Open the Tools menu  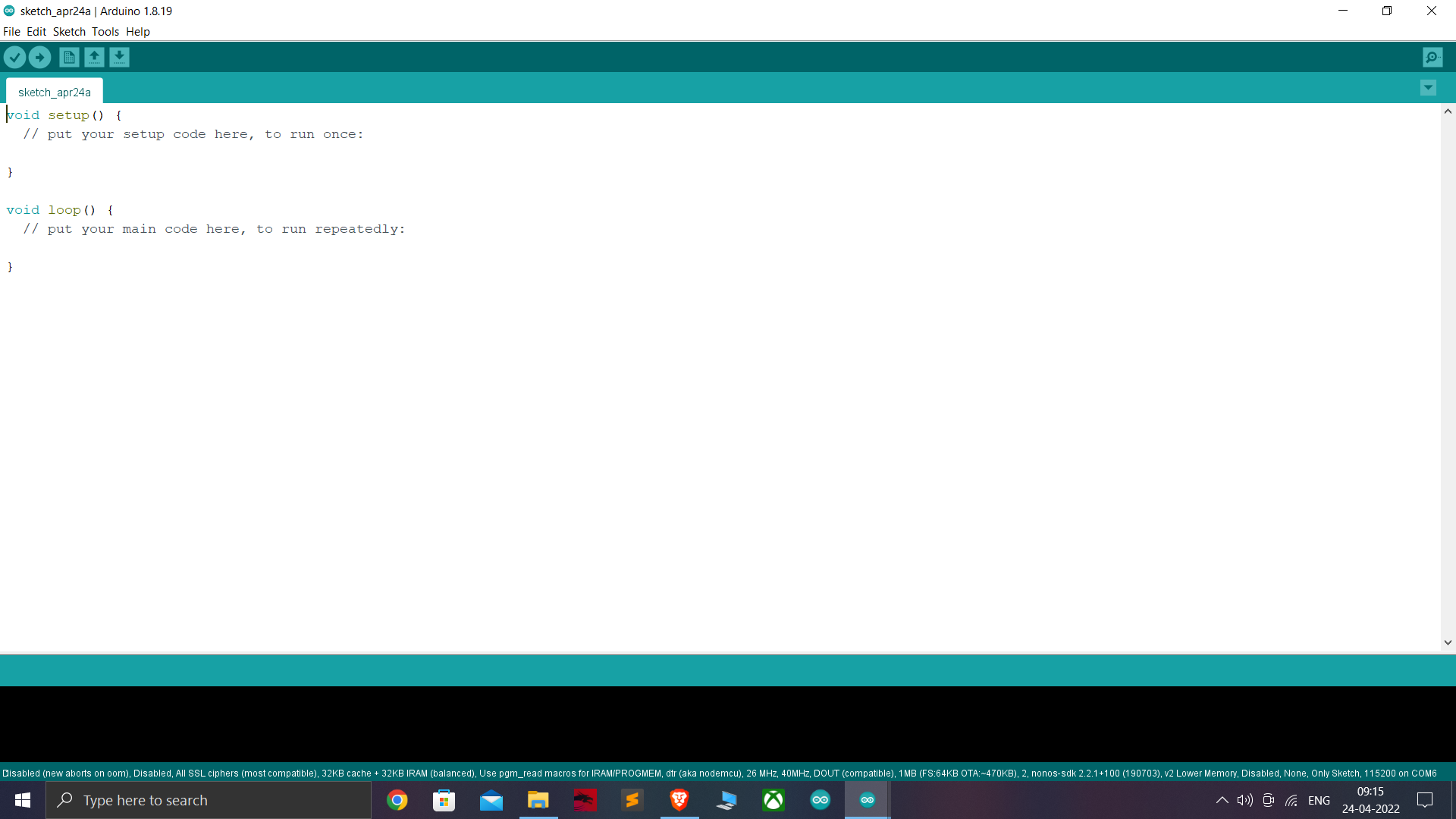pos(105,32)
